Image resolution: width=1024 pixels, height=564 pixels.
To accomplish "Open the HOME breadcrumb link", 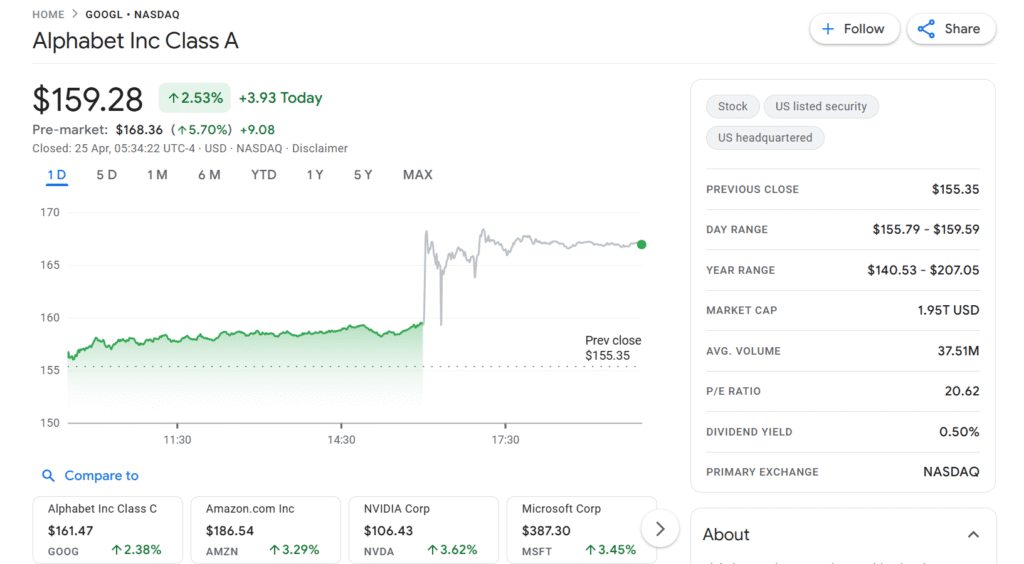I will coord(48,15).
